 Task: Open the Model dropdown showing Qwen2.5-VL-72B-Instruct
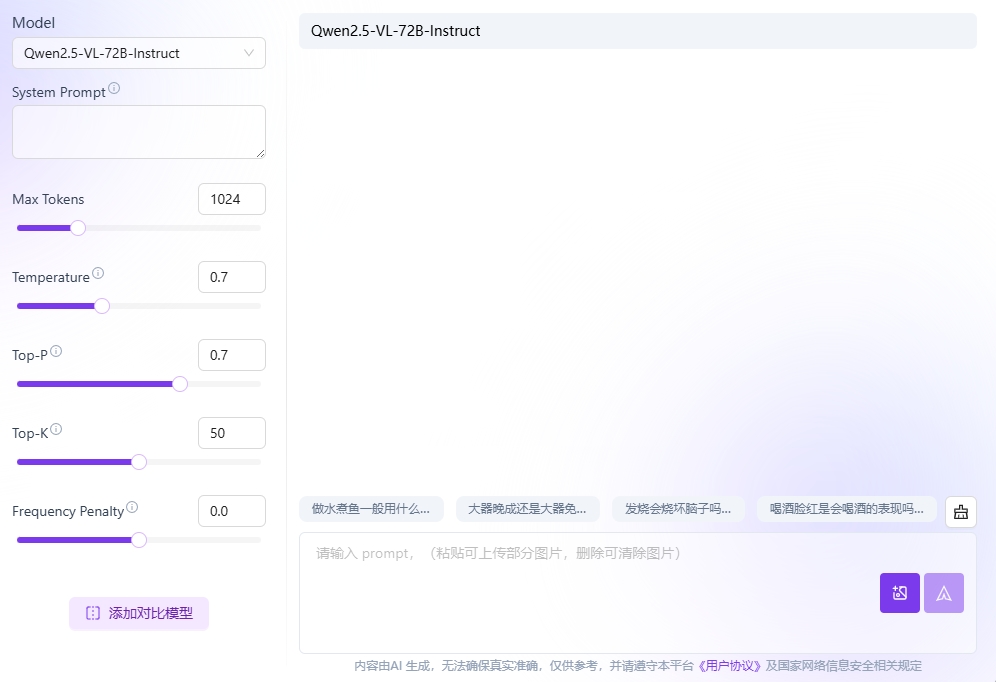pos(138,53)
